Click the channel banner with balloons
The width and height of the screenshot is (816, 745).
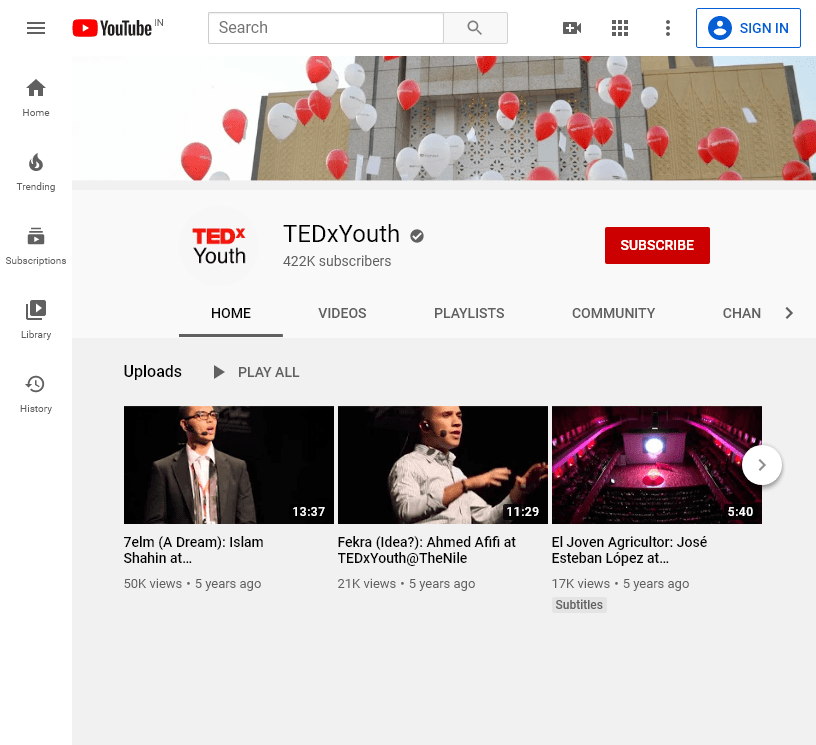click(x=444, y=118)
